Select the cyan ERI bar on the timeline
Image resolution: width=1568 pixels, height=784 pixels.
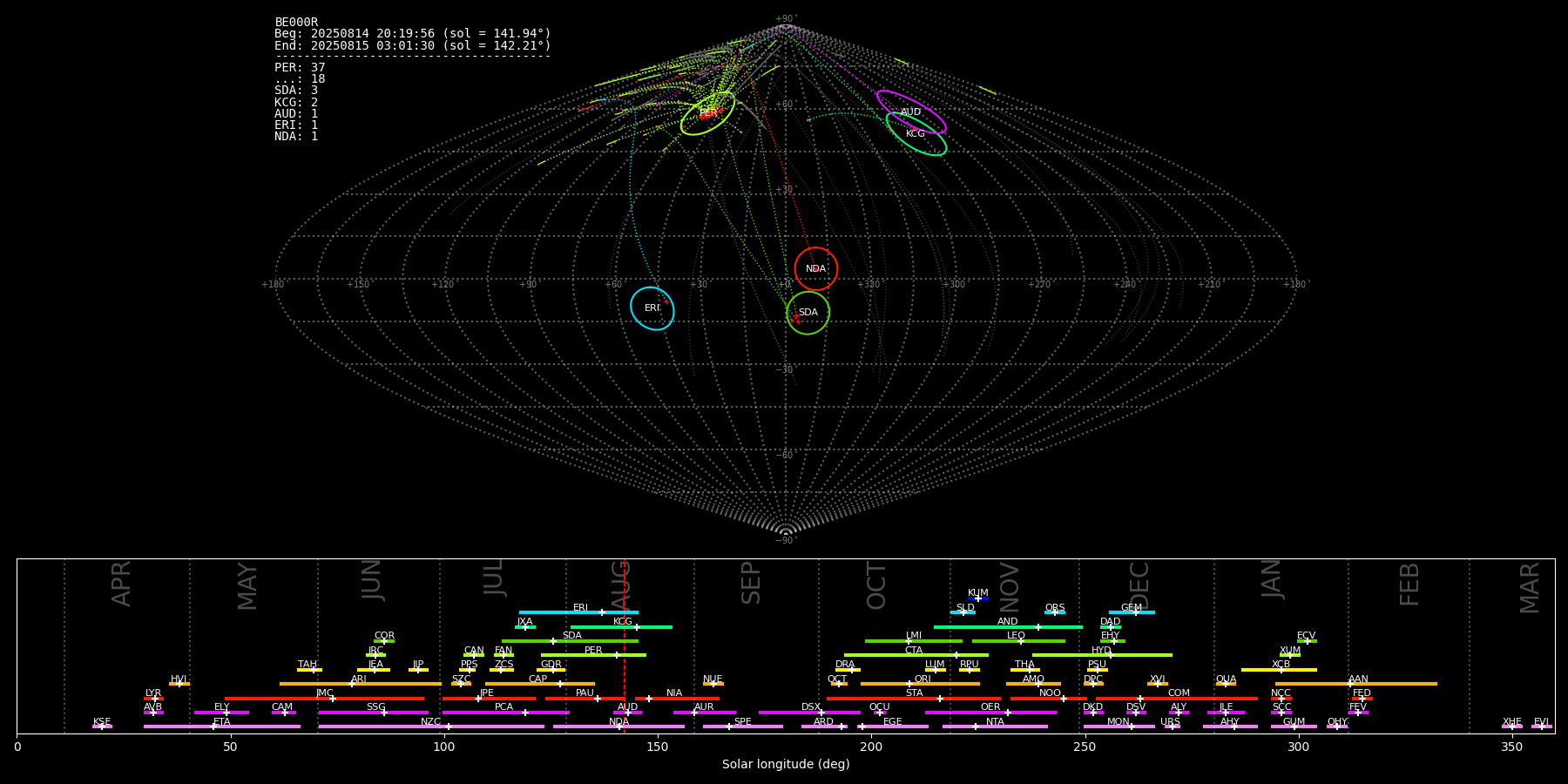[578, 612]
